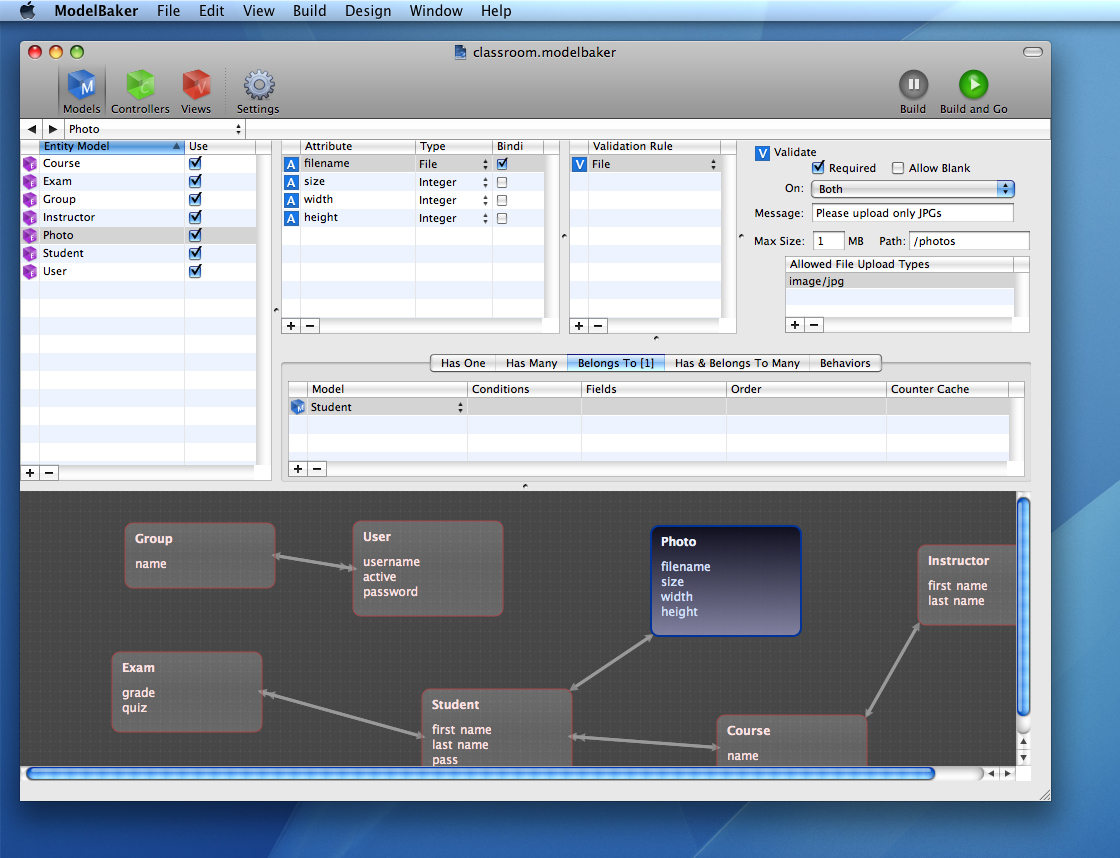Toggle Use checkbox for Exam

click(x=195, y=181)
